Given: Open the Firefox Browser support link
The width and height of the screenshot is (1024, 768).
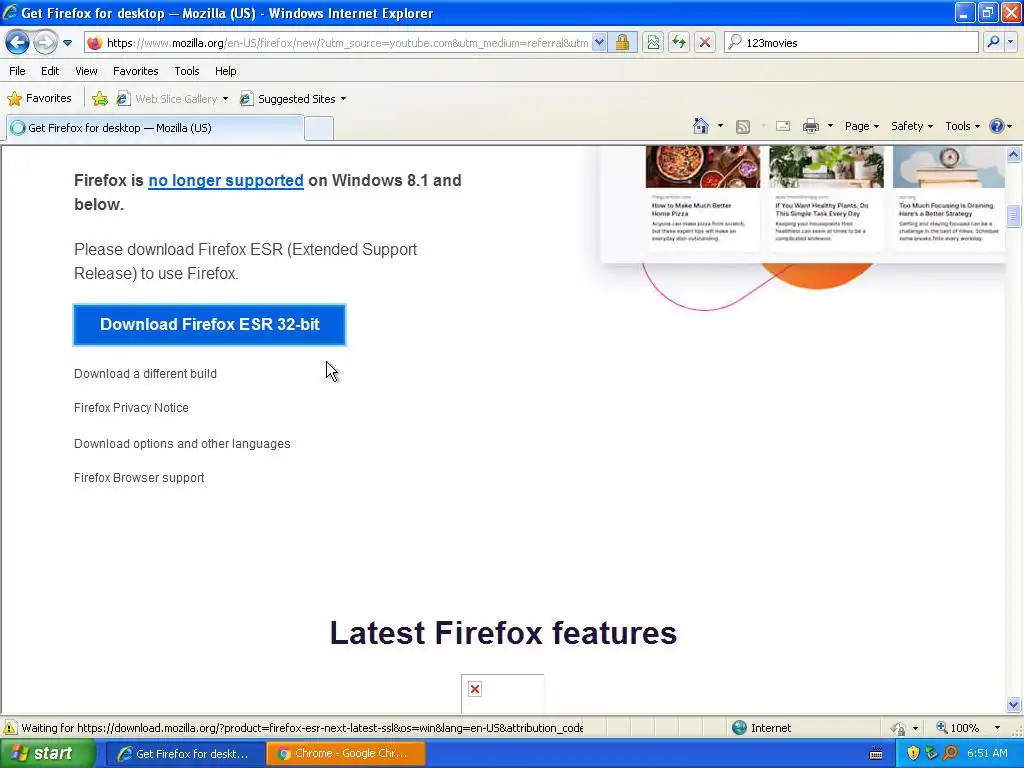Looking at the screenshot, I should pos(139,477).
